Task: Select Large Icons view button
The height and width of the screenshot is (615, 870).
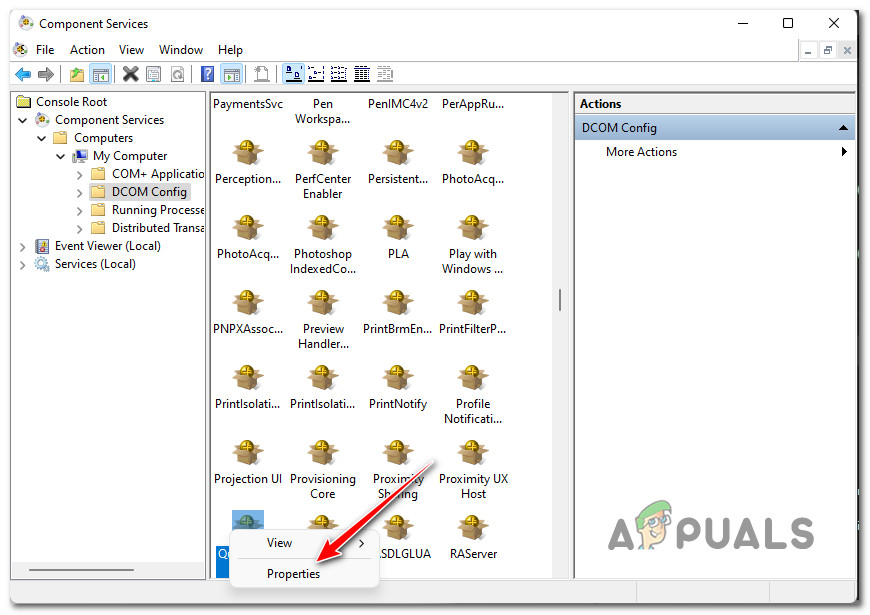Action: tap(294, 74)
